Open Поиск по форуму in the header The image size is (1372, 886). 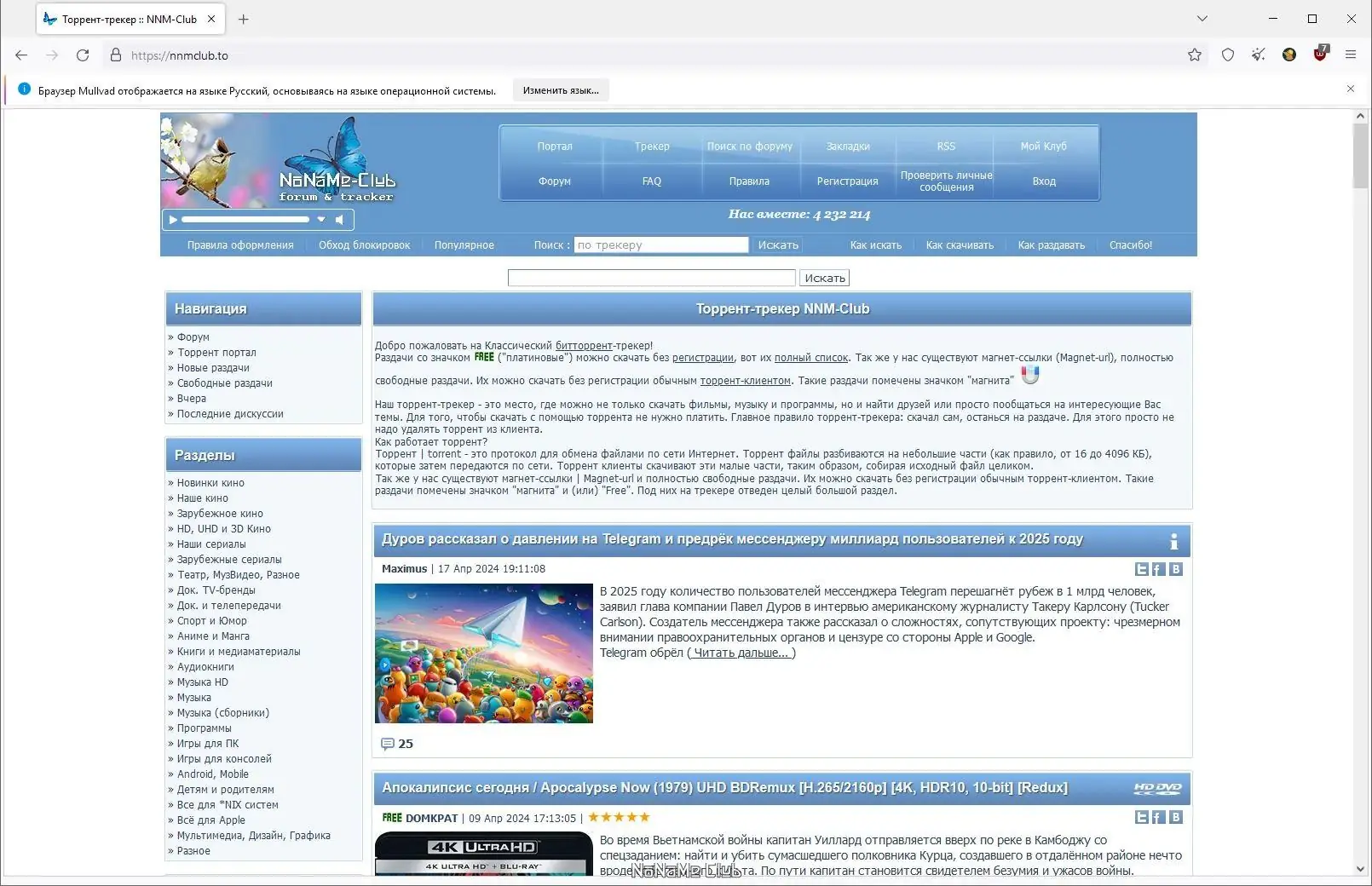click(750, 147)
